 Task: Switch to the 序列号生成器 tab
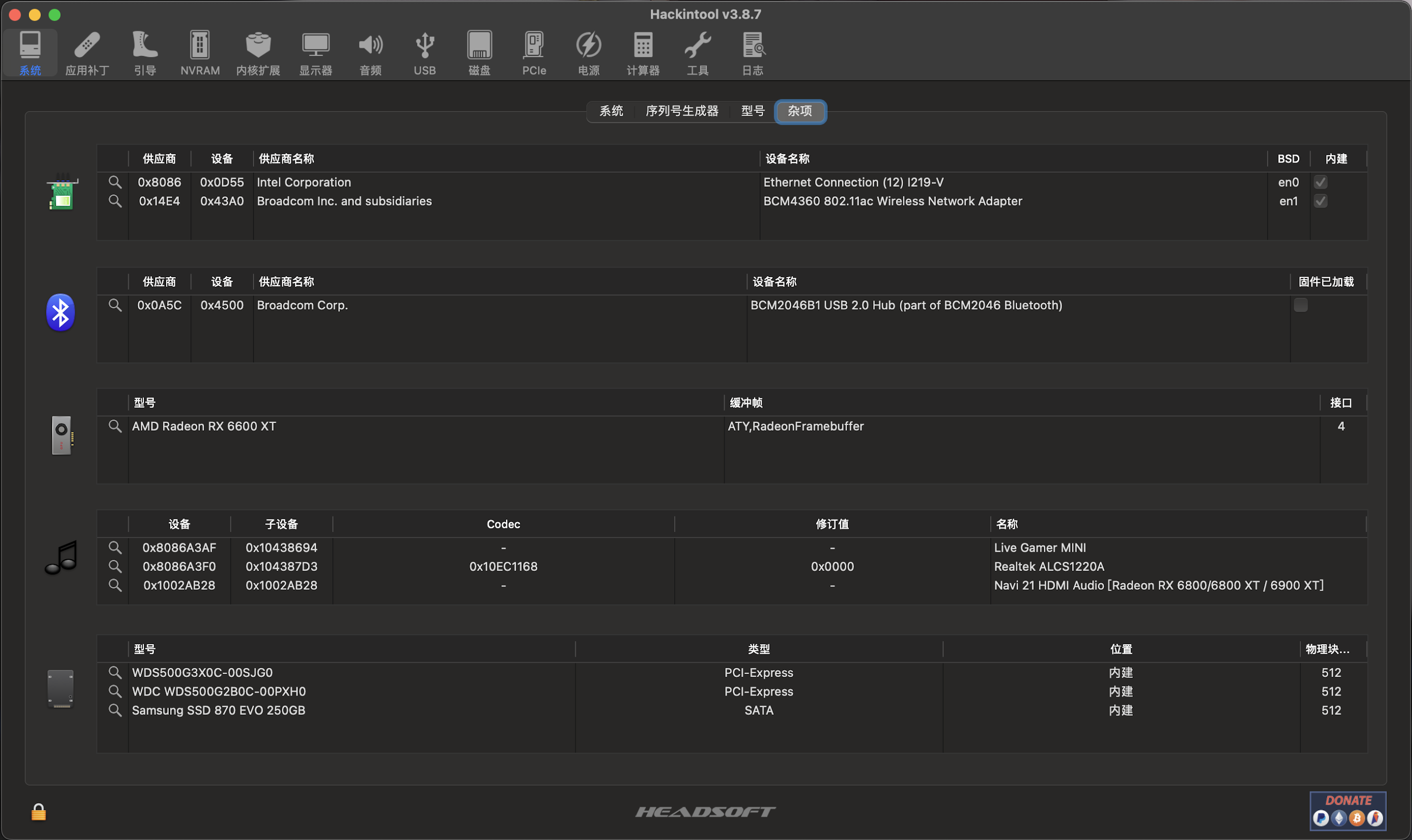(x=682, y=111)
